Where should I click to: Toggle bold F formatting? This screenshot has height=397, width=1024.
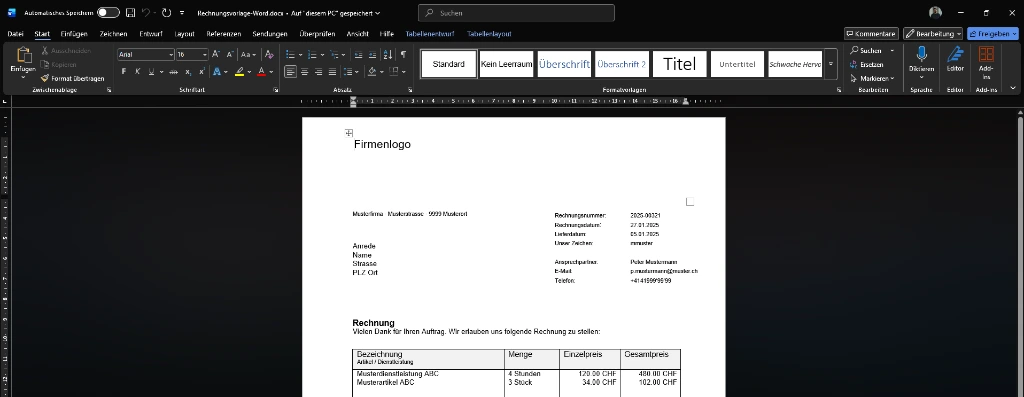123,72
